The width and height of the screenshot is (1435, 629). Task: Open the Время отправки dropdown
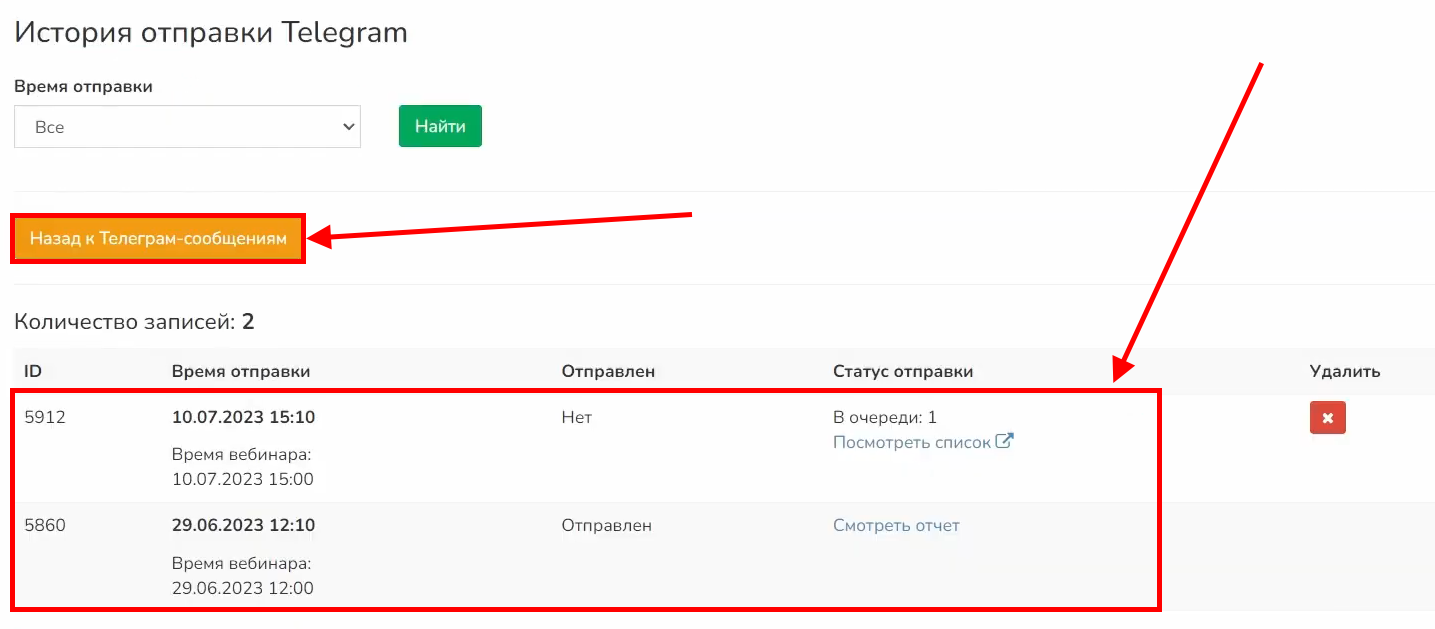pos(187,127)
